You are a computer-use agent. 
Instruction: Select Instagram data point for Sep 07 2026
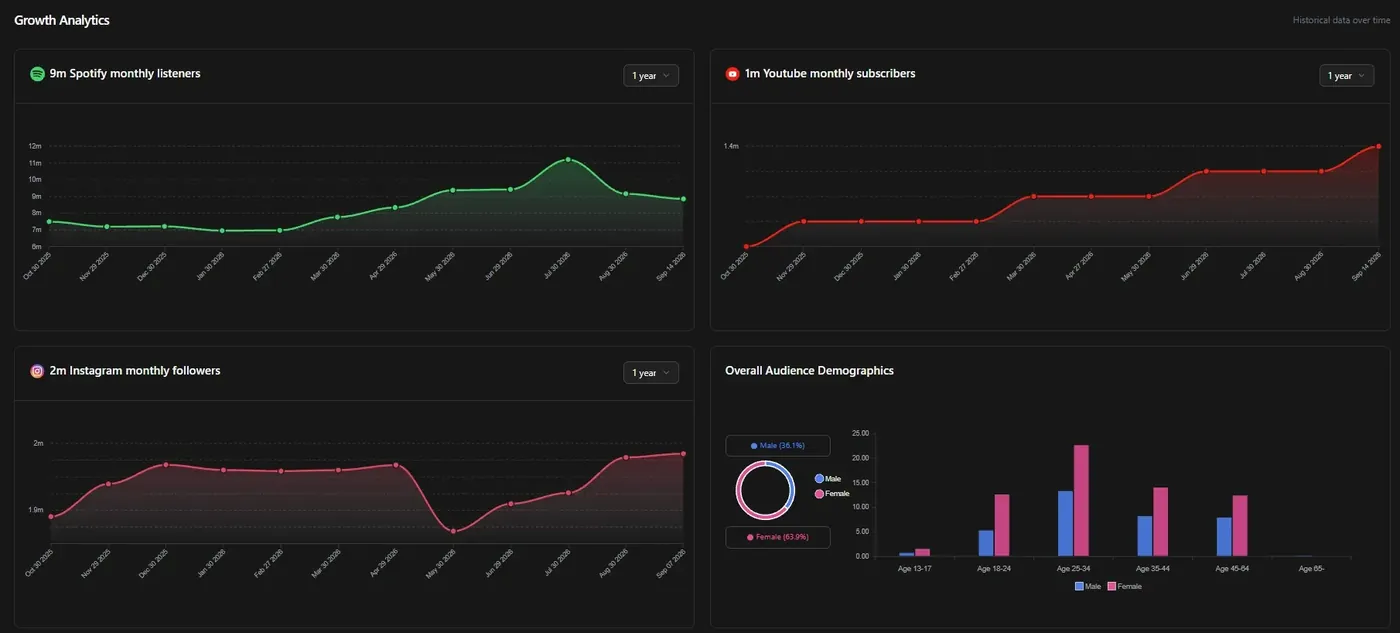[x=684, y=453]
